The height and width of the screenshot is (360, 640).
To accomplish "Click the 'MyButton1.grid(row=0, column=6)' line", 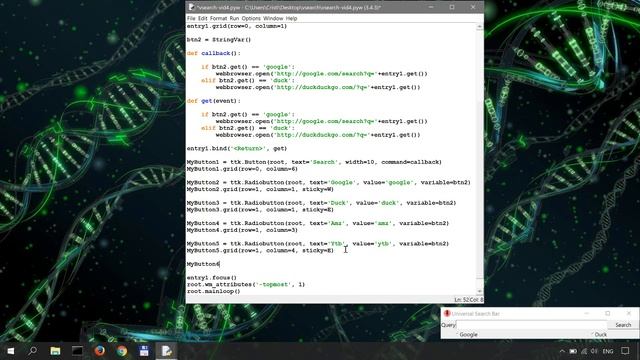I will [x=242, y=169].
